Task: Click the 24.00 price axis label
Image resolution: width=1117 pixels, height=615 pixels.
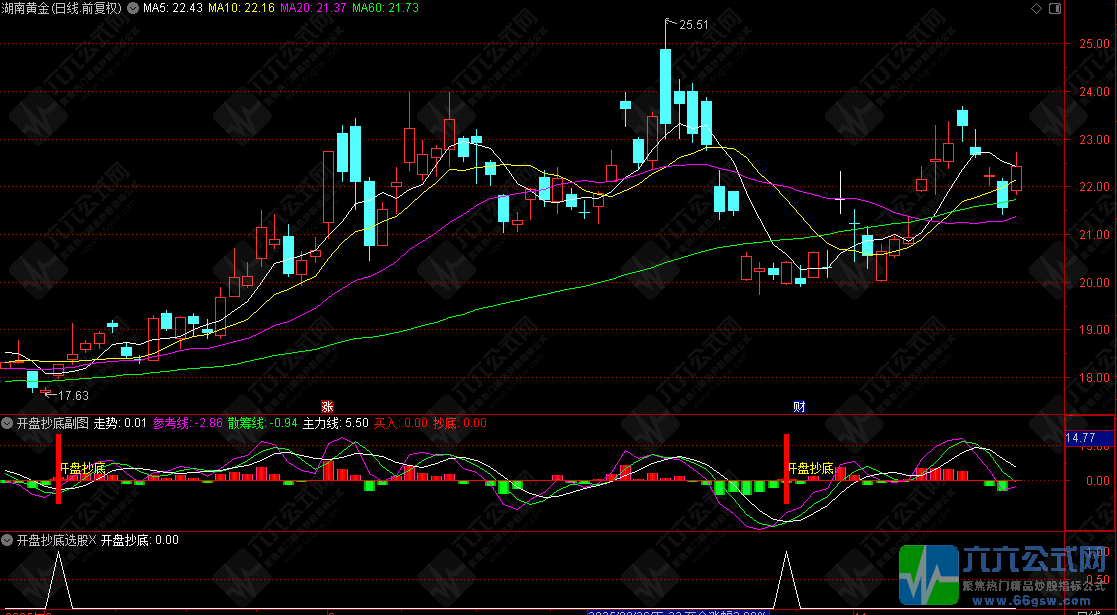Action: tap(1096, 92)
